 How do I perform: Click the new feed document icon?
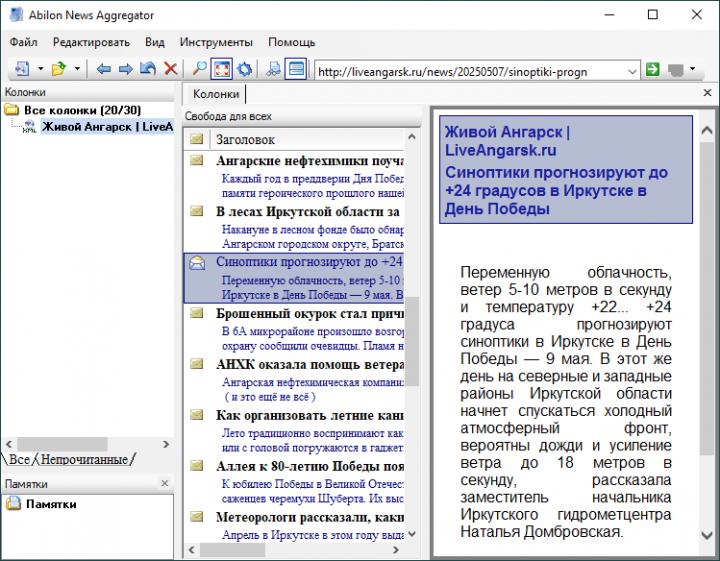(x=22, y=69)
